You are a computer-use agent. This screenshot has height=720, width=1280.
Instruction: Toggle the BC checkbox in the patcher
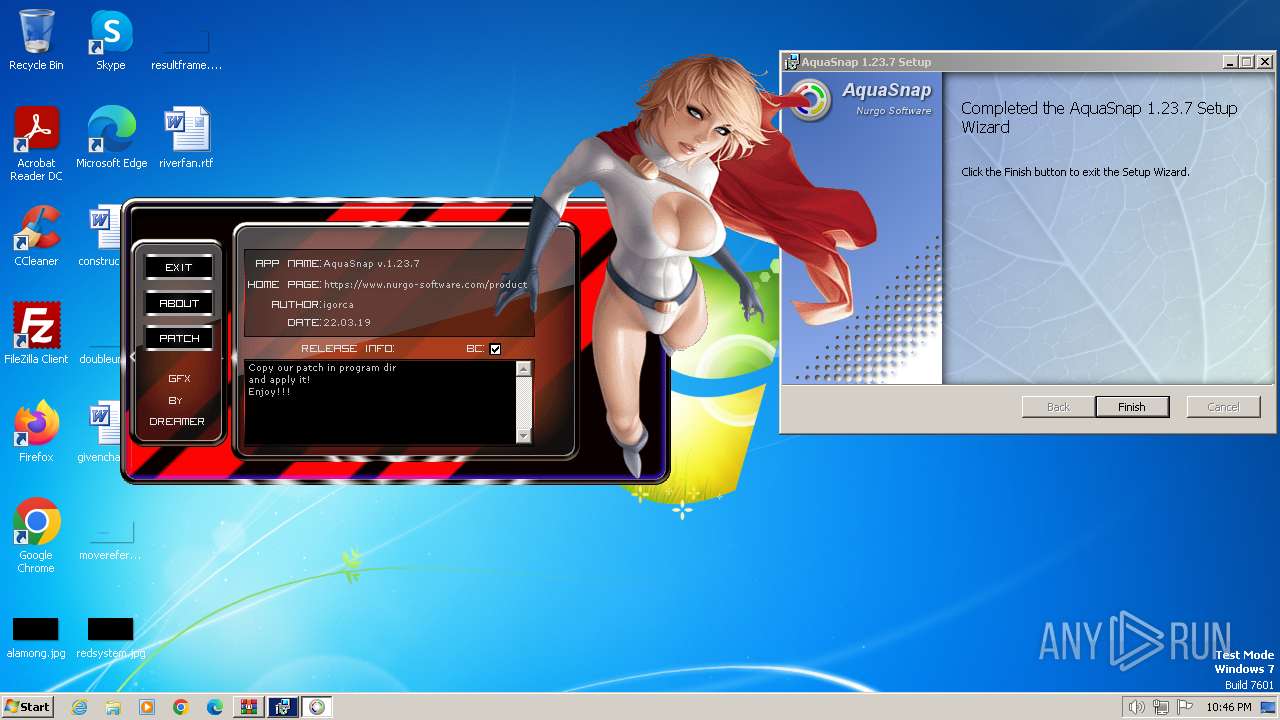coord(495,349)
